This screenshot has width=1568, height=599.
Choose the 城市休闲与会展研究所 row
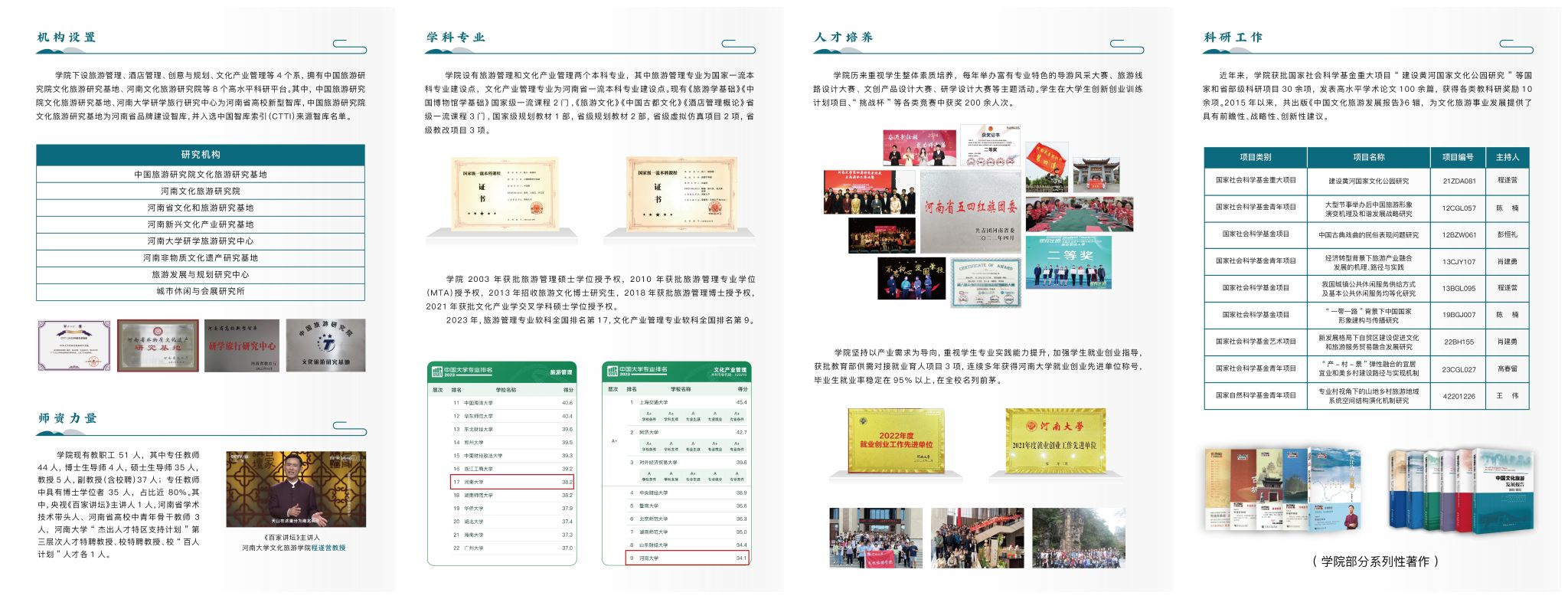(x=201, y=291)
